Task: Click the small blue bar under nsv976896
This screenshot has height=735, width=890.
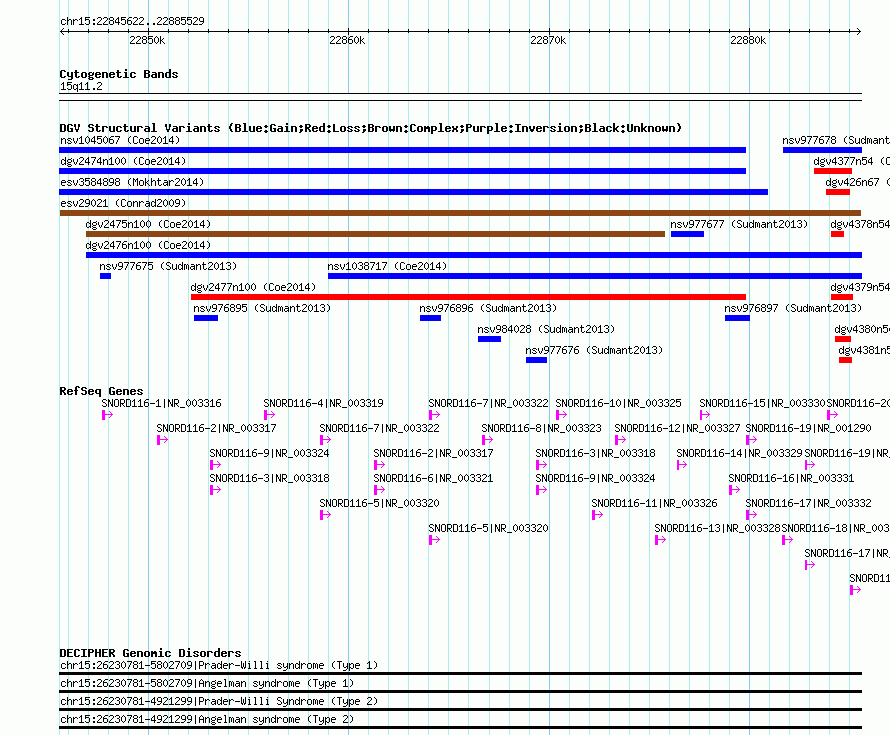Action: [x=430, y=318]
